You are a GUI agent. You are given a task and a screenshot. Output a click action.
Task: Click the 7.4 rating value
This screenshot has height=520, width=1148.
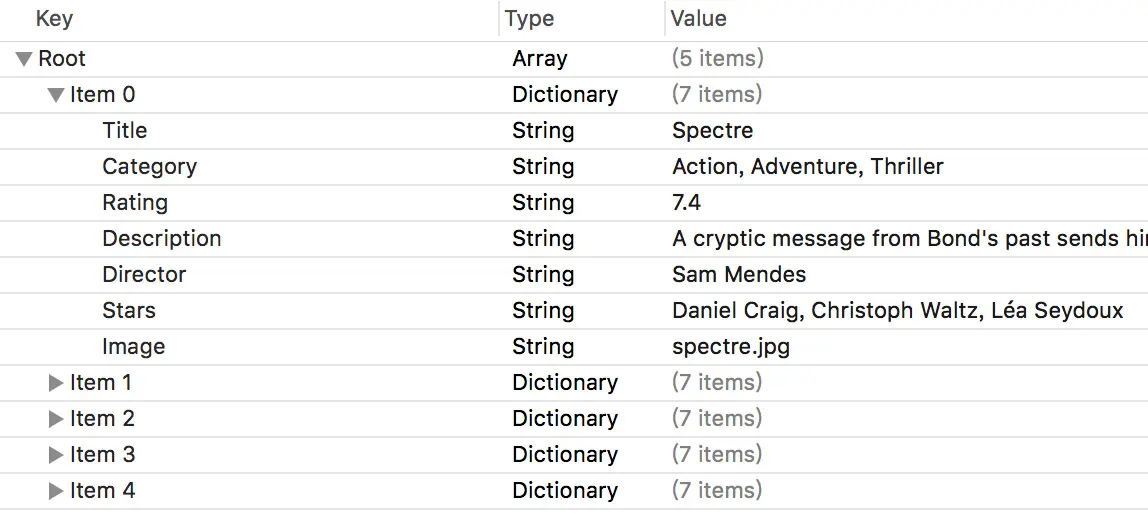[686, 203]
